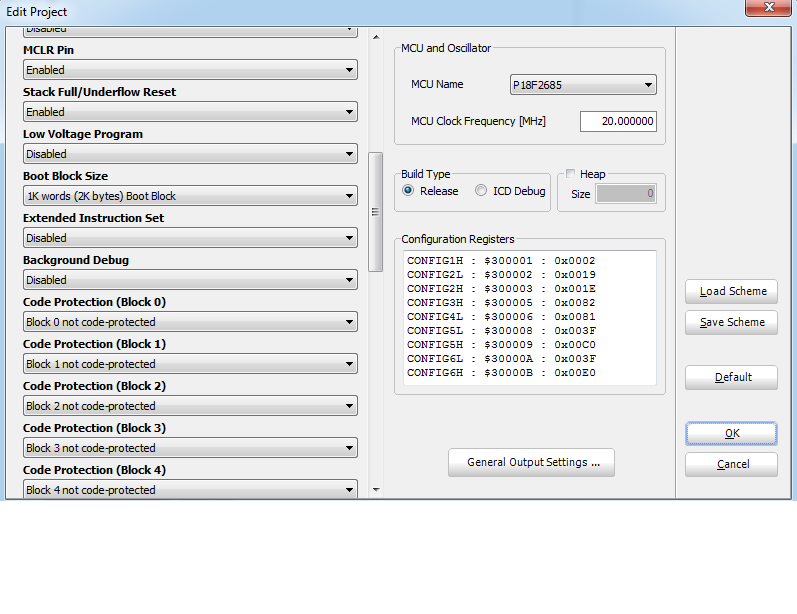Click the scrollbar down arrow

point(376,490)
